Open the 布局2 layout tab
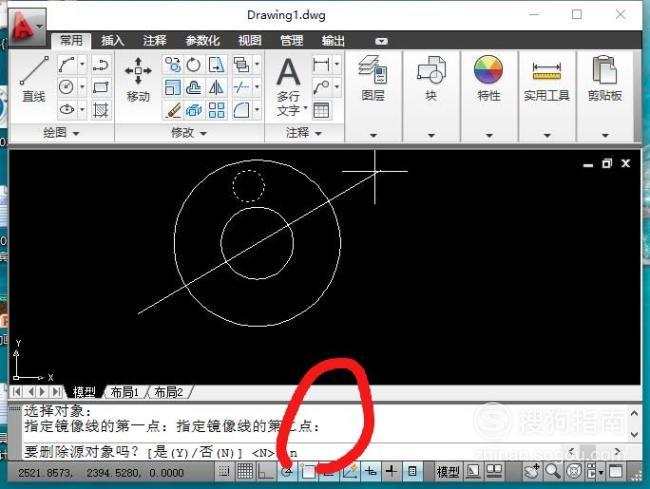 click(x=168, y=392)
